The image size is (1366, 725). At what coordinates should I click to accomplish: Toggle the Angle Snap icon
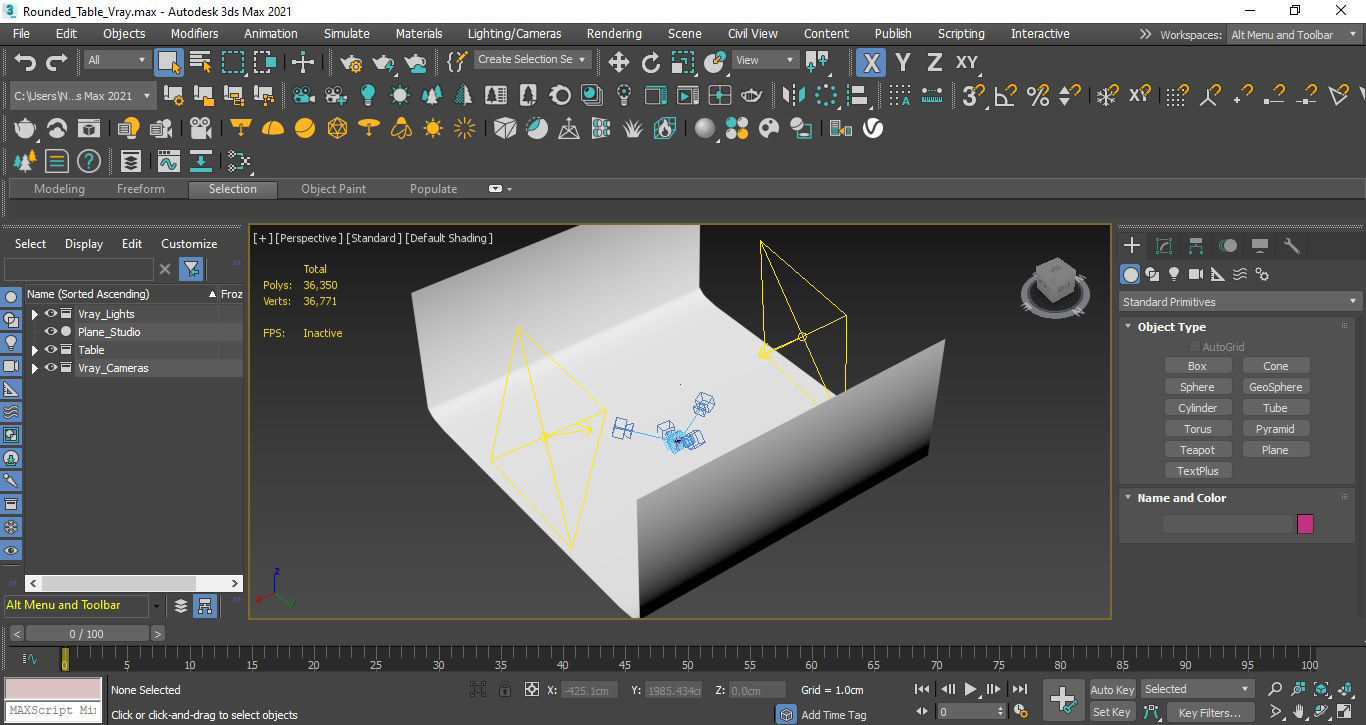(1005, 95)
